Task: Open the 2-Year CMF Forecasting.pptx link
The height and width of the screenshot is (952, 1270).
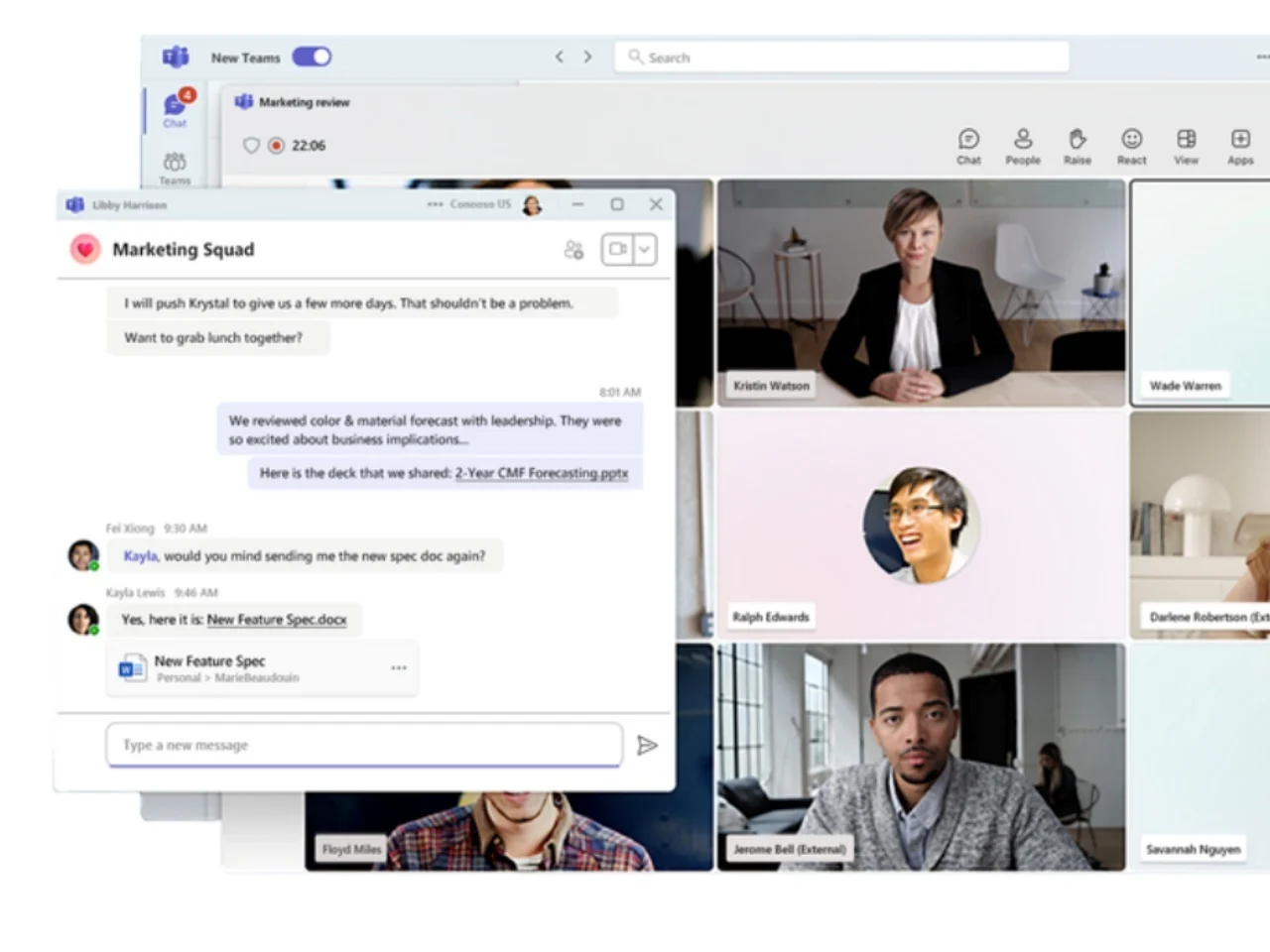Action: click(x=542, y=473)
